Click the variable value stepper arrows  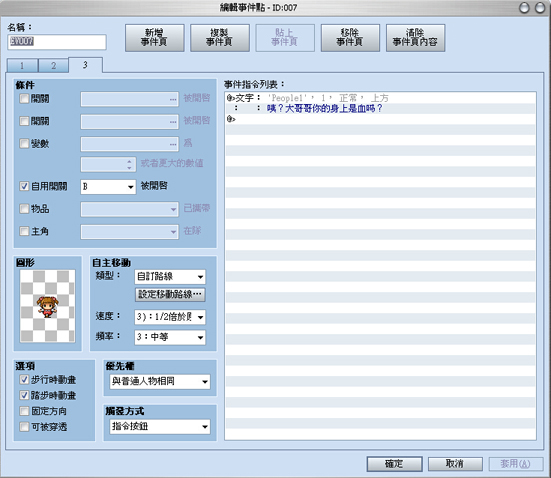[129, 164]
